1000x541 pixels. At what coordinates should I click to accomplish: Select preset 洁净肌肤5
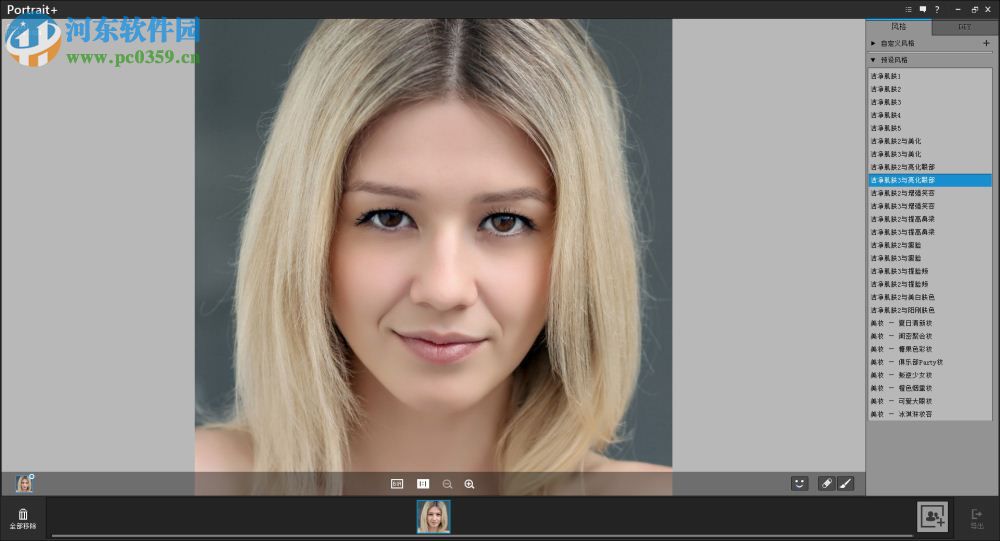tap(930, 128)
